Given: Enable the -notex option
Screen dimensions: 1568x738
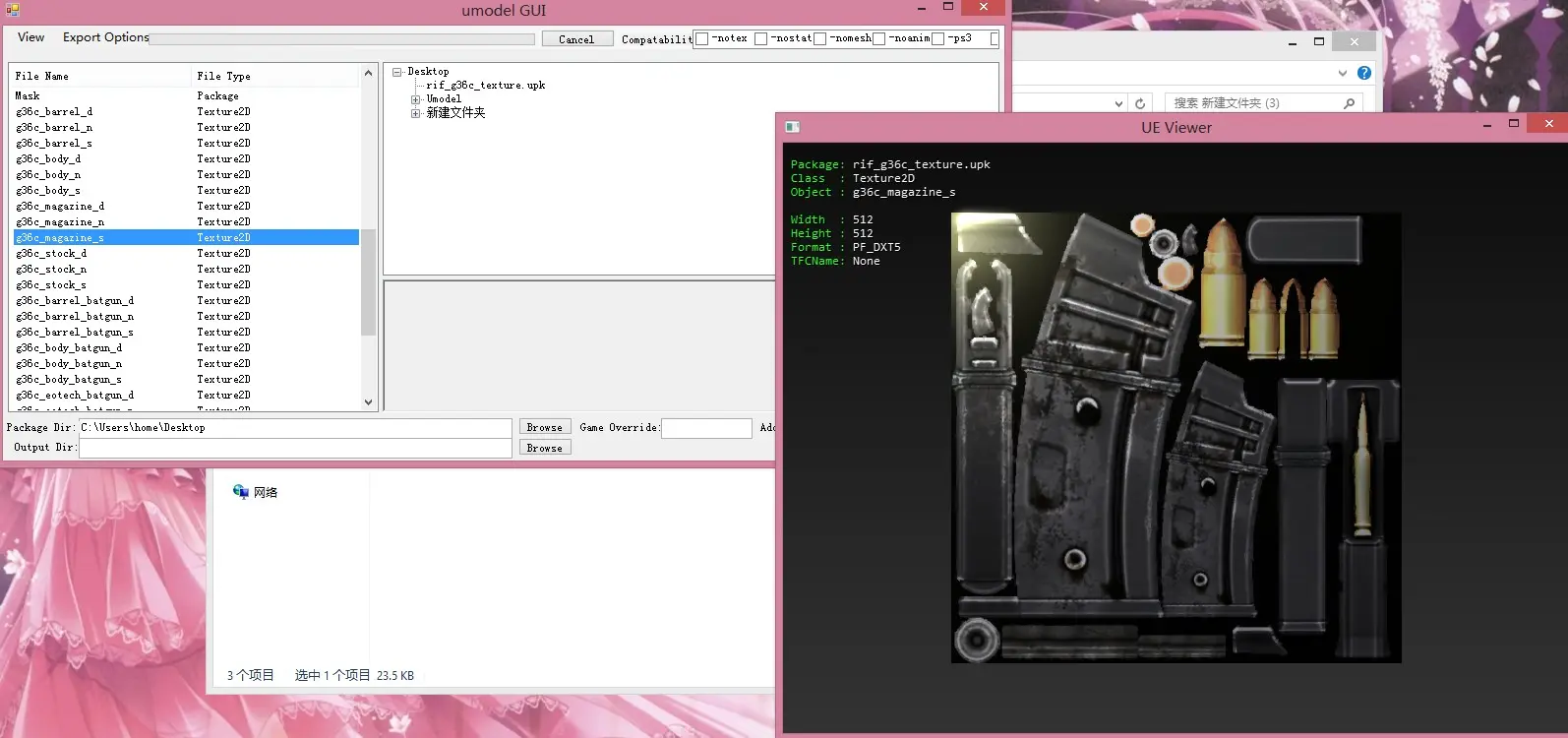Looking at the screenshot, I should click(701, 39).
